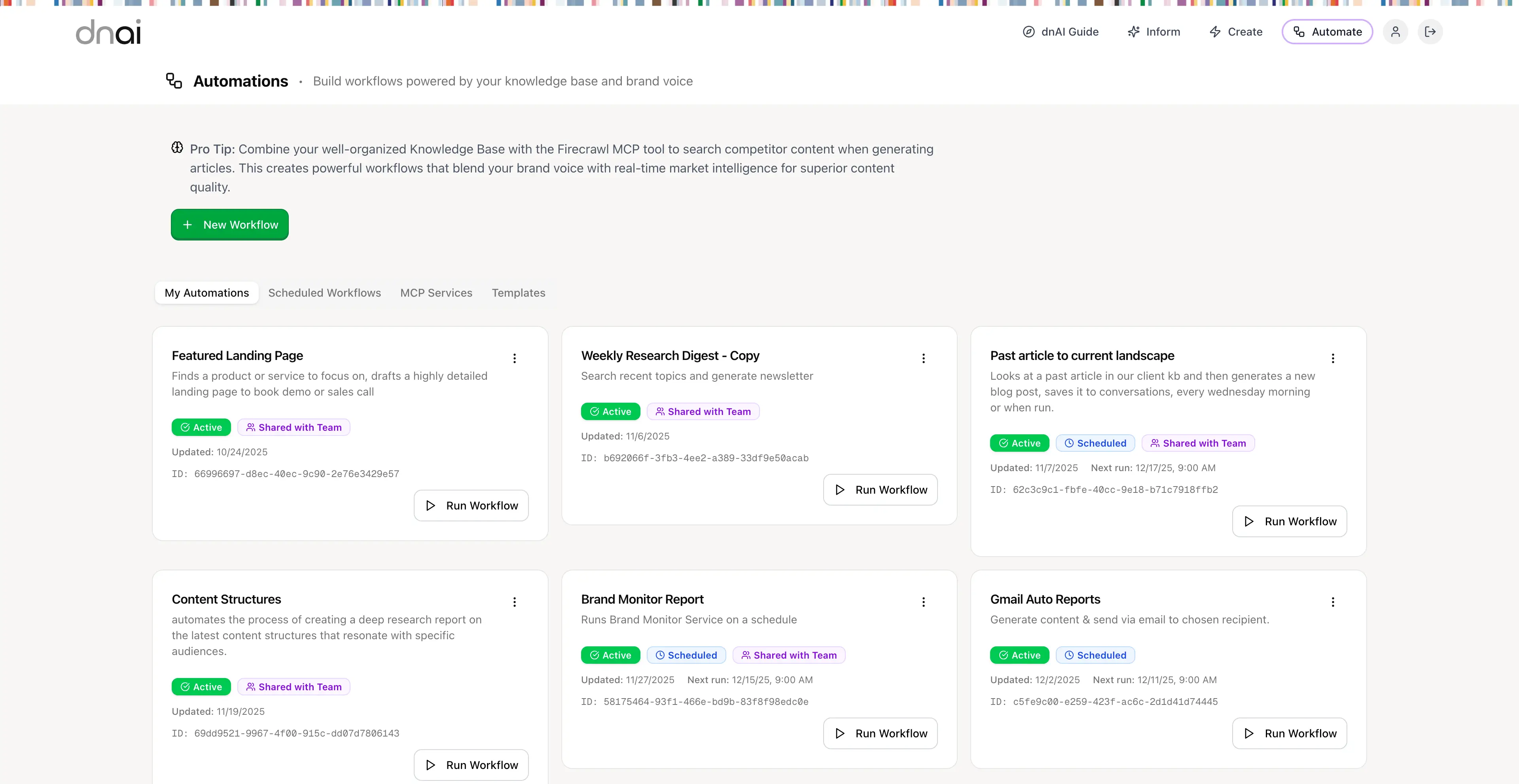Run the Past article to current landscape workflow
Screen dimensions: 1519x784
[x=1289, y=521]
